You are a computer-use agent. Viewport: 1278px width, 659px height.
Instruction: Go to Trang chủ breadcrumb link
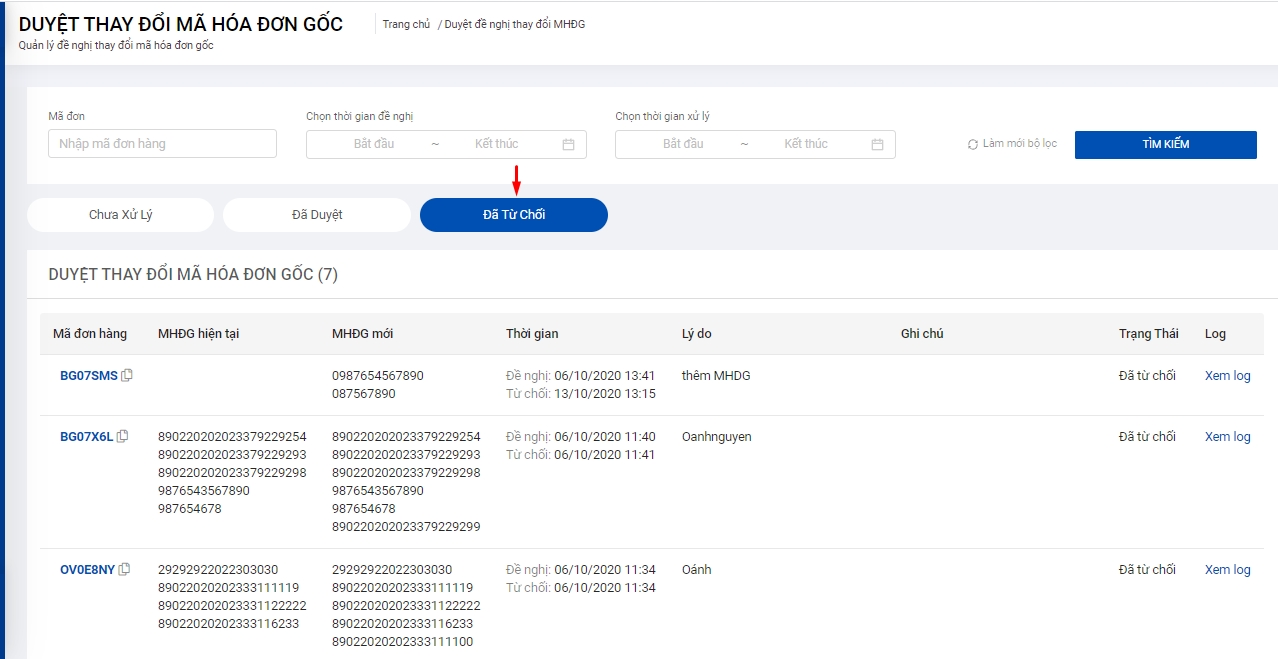pyautogui.click(x=406, y=24)
